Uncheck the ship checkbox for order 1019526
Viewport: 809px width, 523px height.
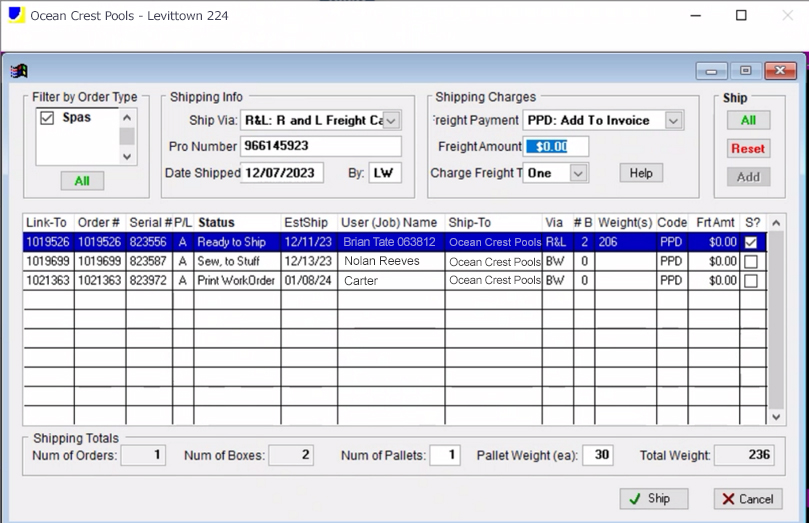click(751, 242)
